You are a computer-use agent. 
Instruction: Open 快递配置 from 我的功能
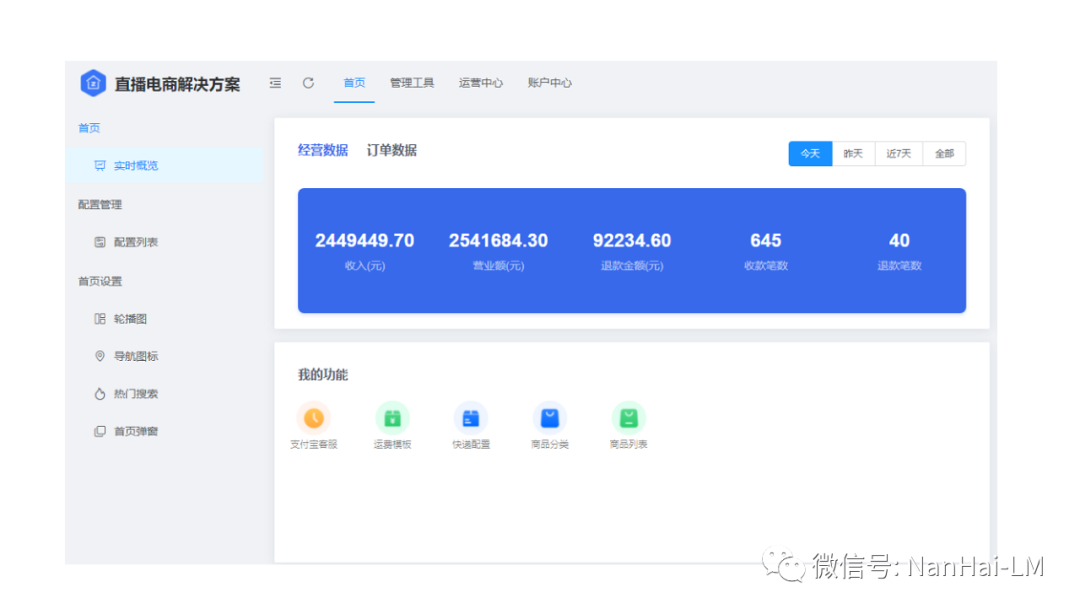(x=470, y=419)
